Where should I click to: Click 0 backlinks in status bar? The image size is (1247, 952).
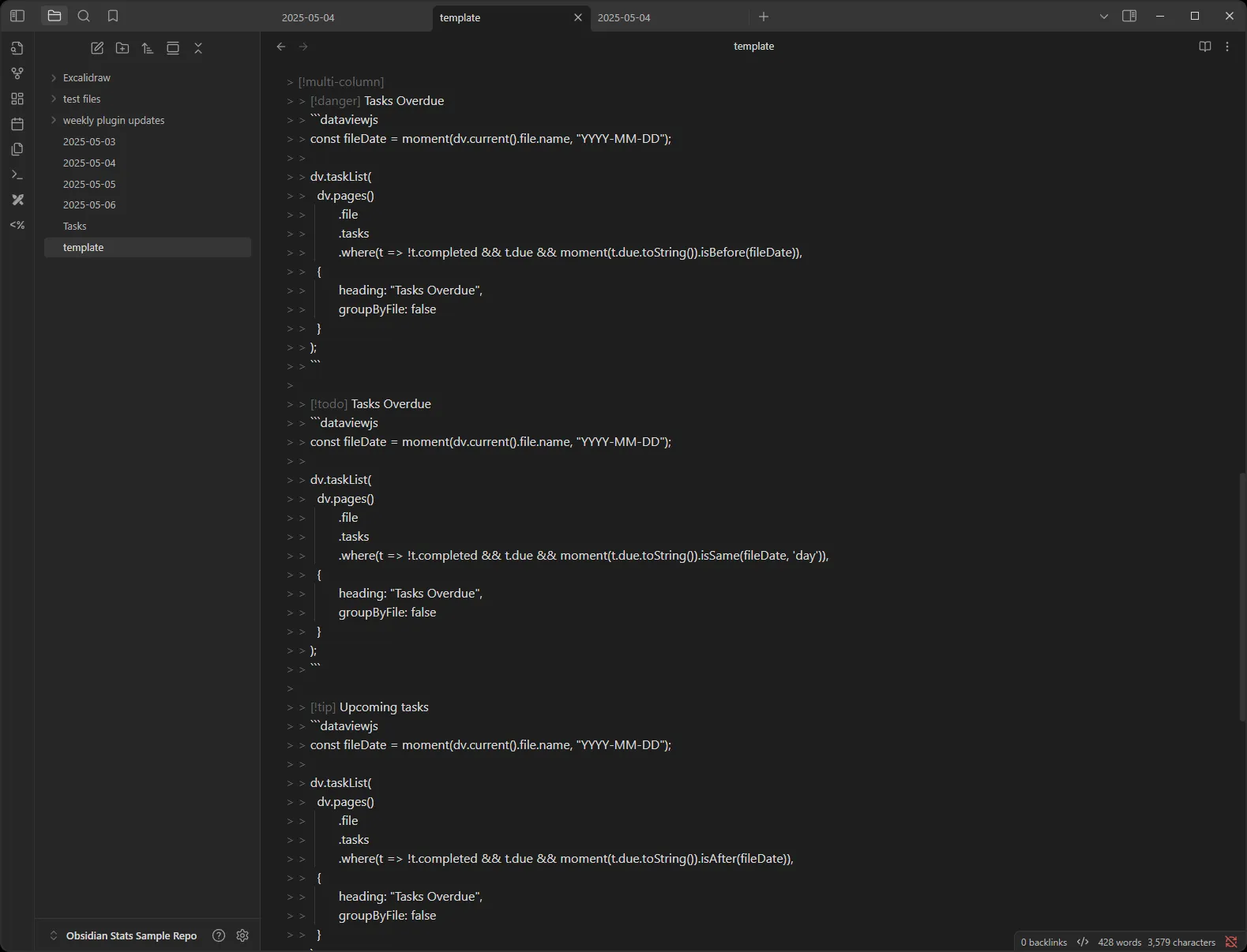point(1043,942)
